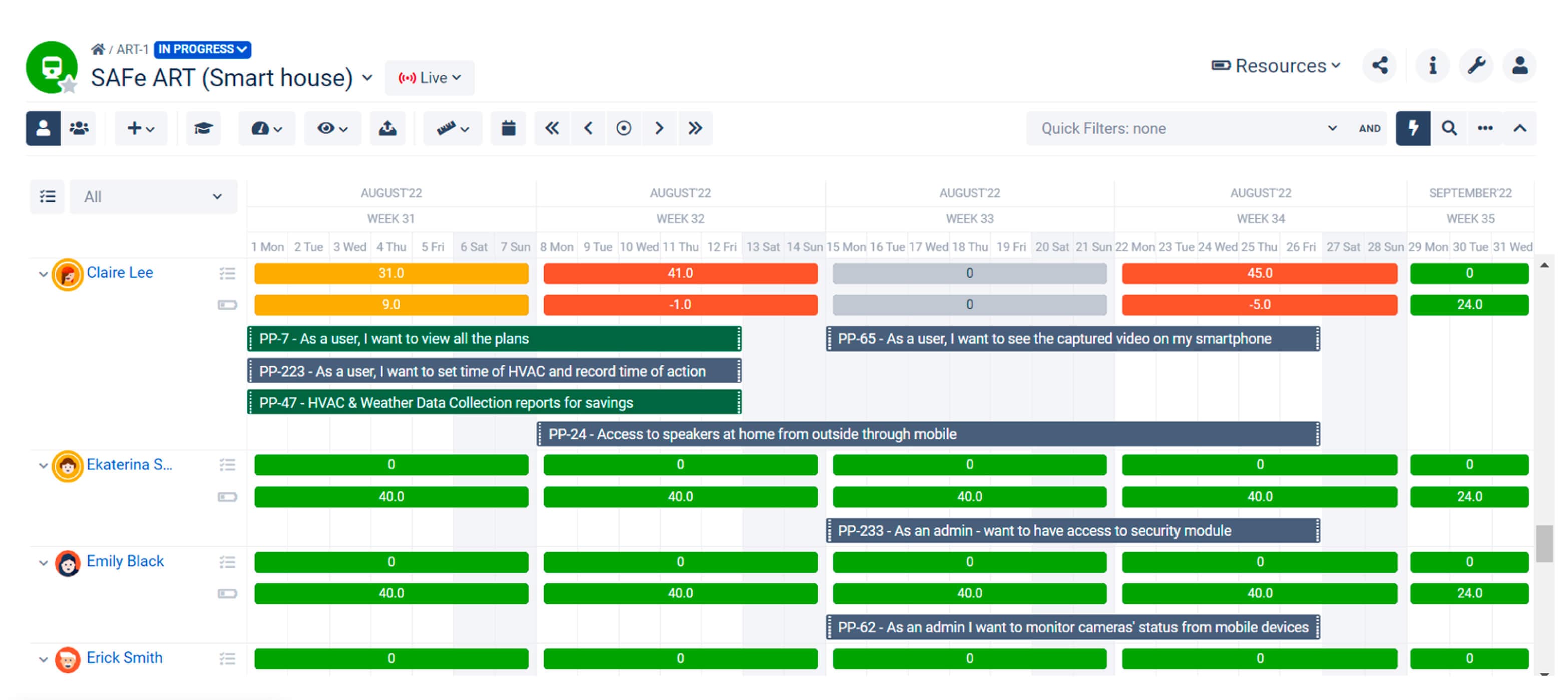Click the home breadcrumb icon
This screenshot has height=700, width=1568.
(98, 49)
